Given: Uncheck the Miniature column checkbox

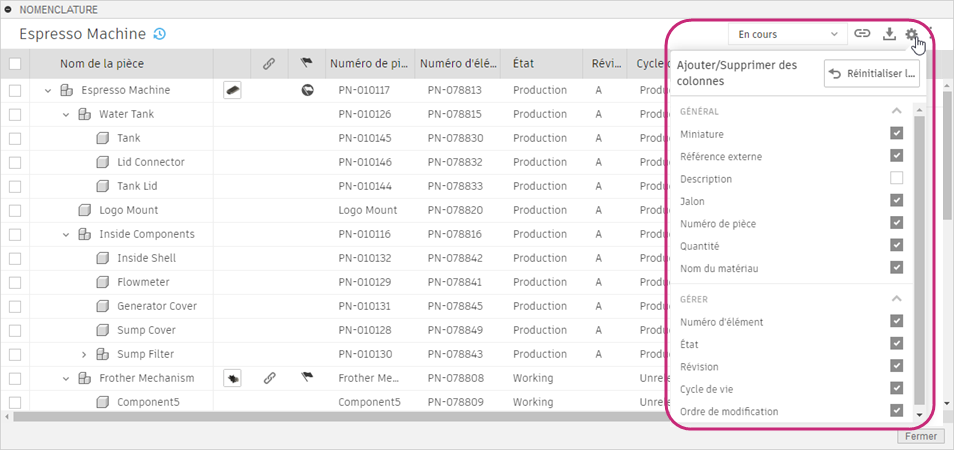Looking at the screenshot, I should [896, 134].
